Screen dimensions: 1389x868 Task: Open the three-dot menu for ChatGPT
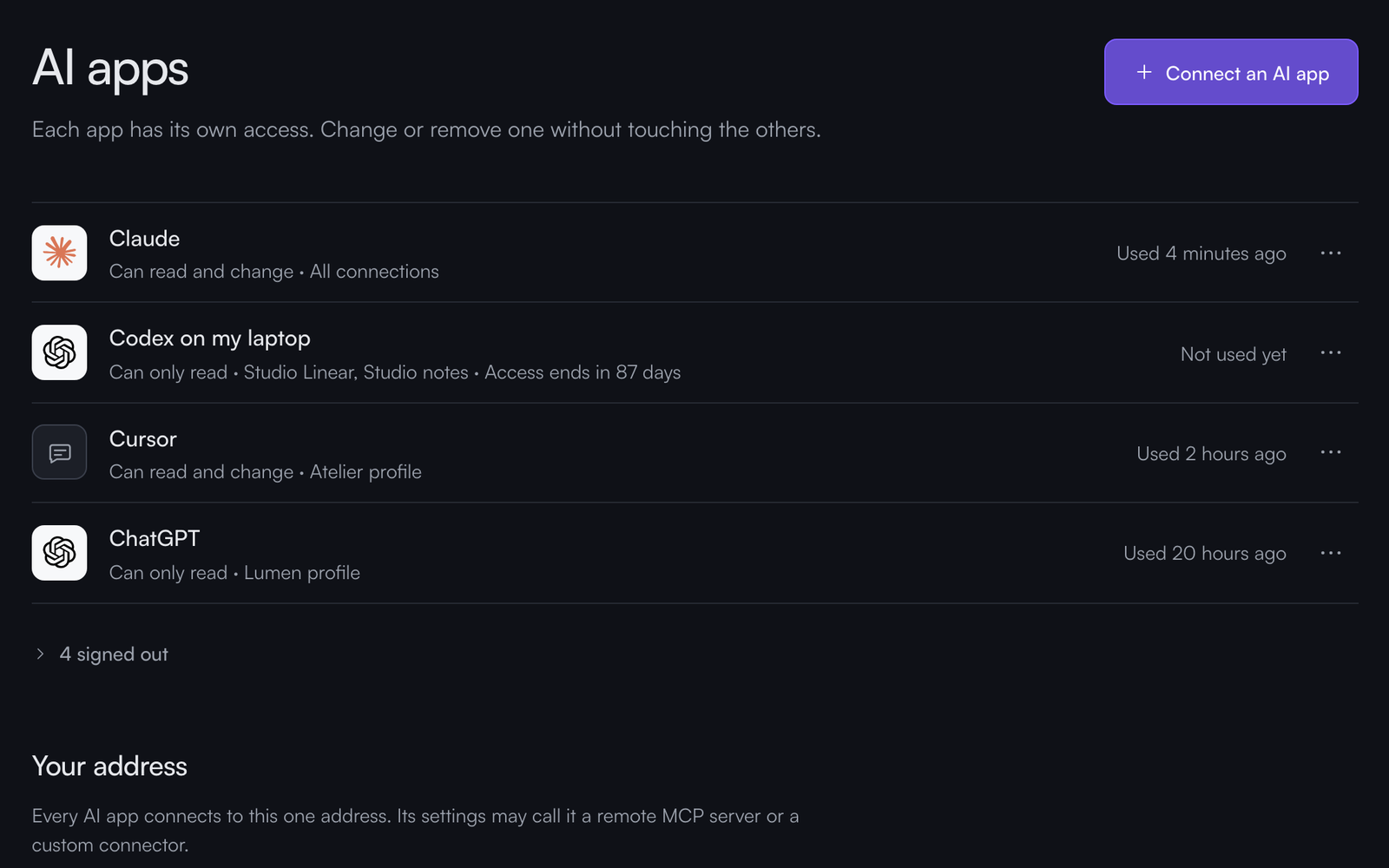pos(1331,553)
